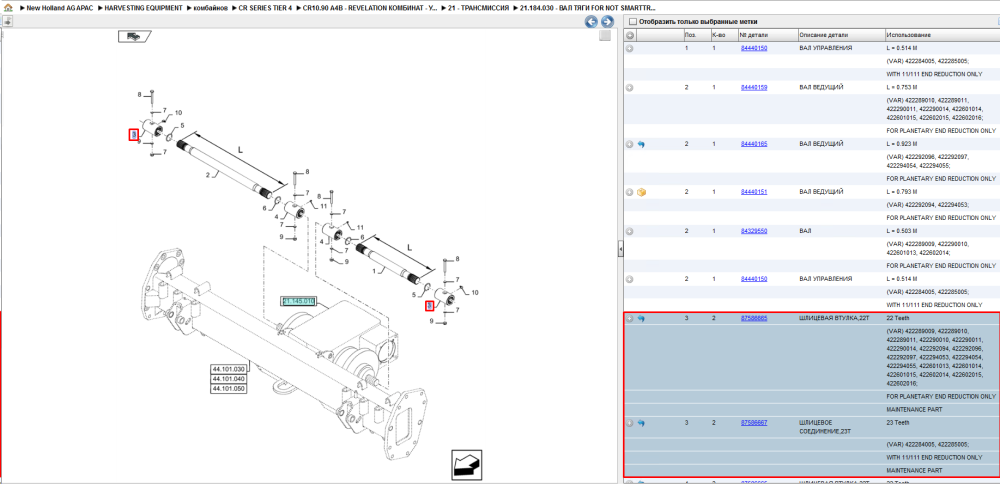Image resolution: width=1000 pixels, height=484 pixels.
Task: Open reference 21.145.010 in the diagram
Action: pyautogui.click(x=298, y=301)
